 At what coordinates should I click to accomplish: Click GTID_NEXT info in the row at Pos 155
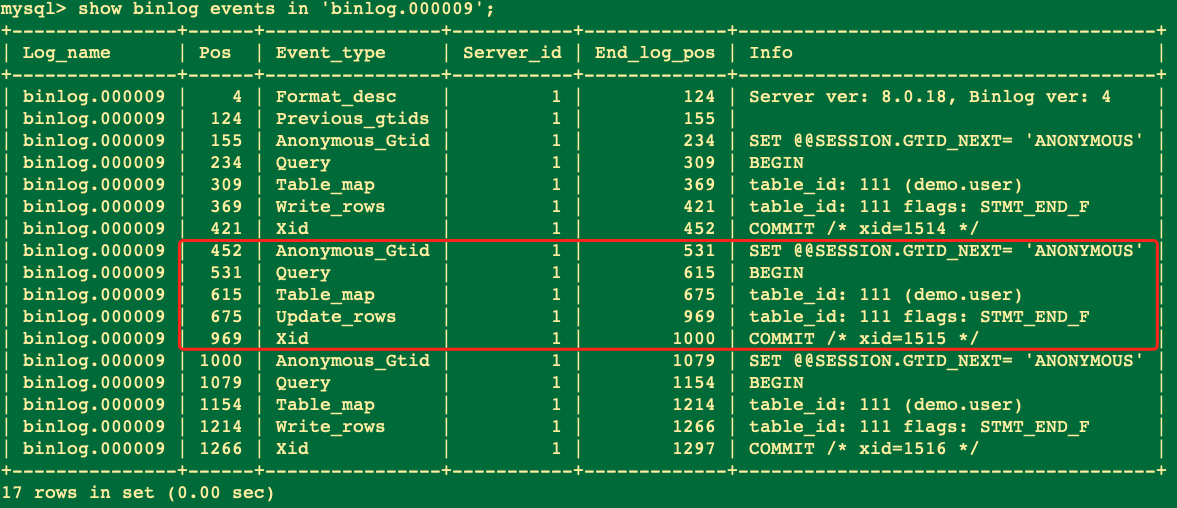[946, 140]
